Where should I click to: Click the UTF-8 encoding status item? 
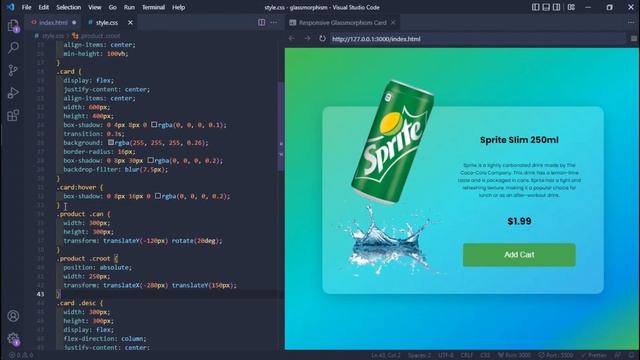coord(445,355)
